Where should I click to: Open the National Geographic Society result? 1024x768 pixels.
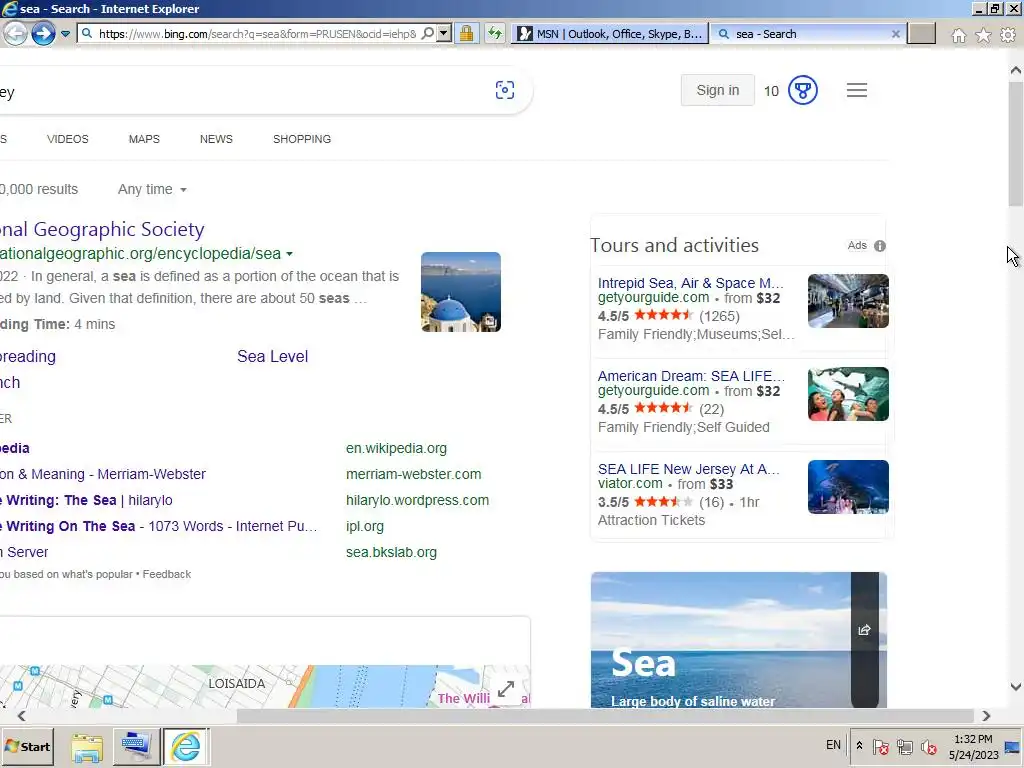[x=102, y=229]
